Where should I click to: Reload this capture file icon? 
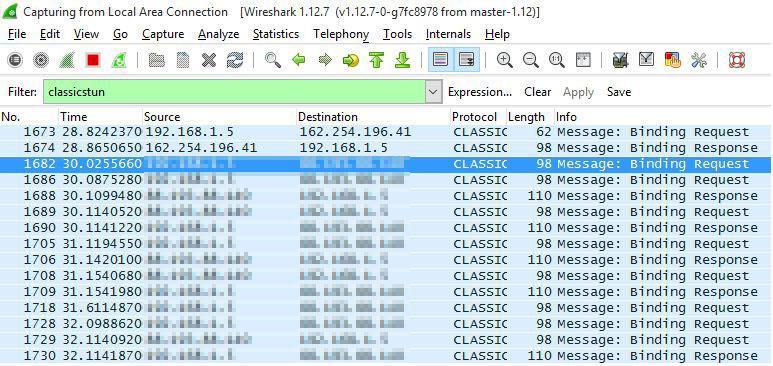coord(235,61)
